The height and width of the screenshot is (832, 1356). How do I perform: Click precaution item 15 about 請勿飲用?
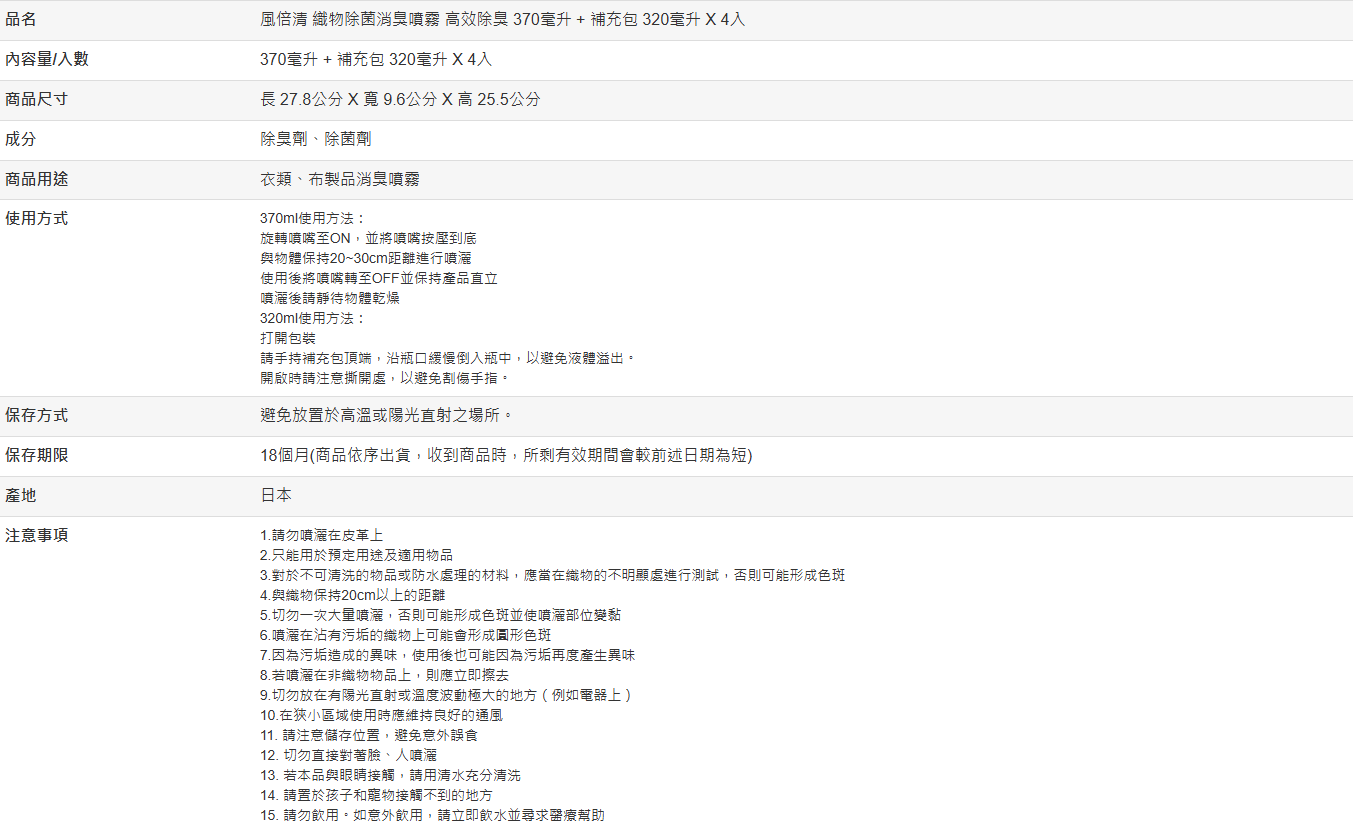[x=432, y=815]
